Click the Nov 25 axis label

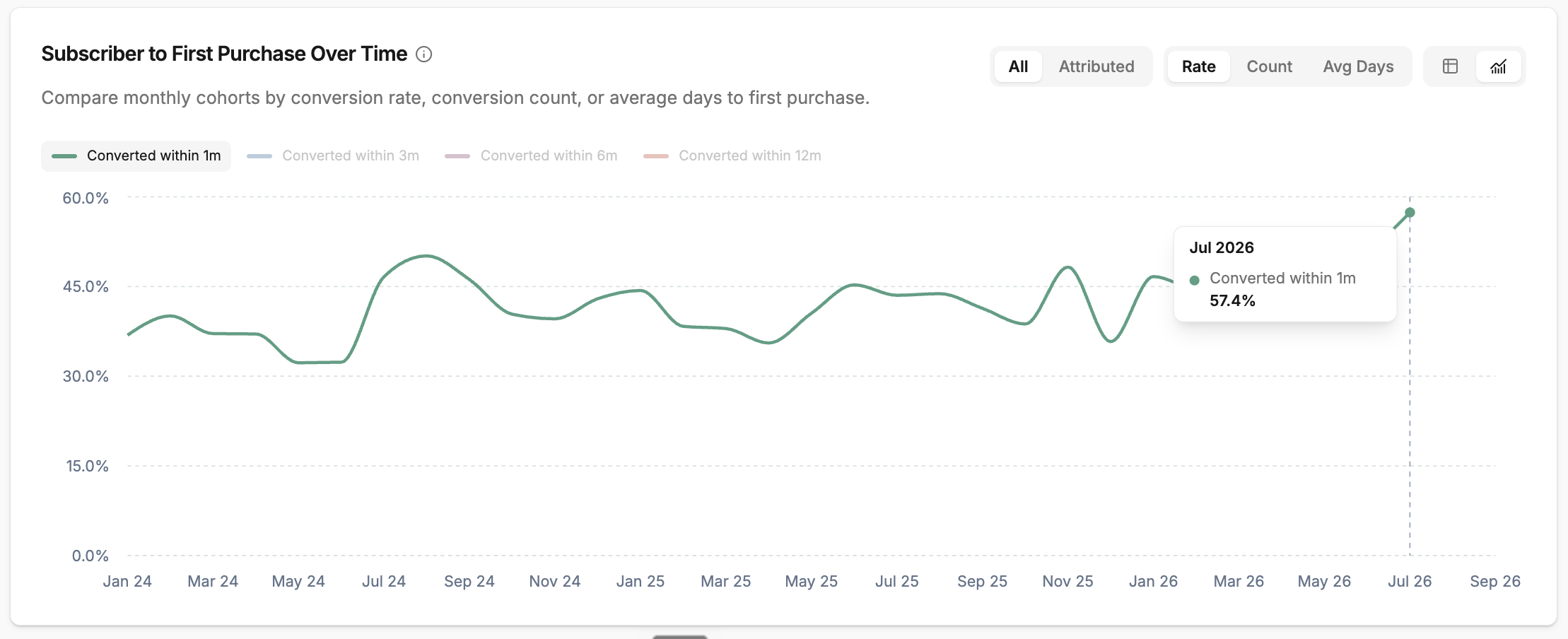click(1067, 581)
